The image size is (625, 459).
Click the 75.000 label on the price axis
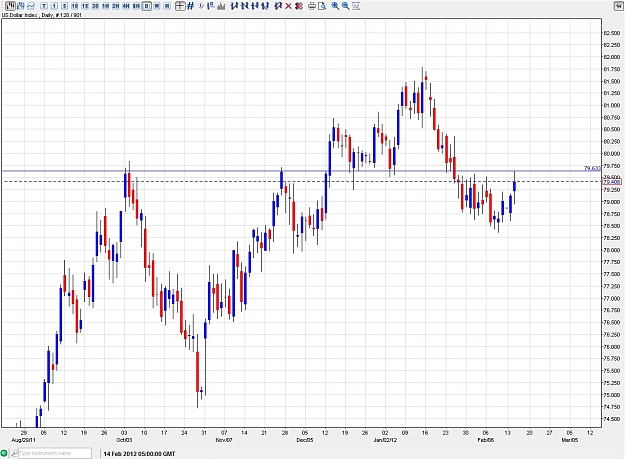[x=612, y=395]
